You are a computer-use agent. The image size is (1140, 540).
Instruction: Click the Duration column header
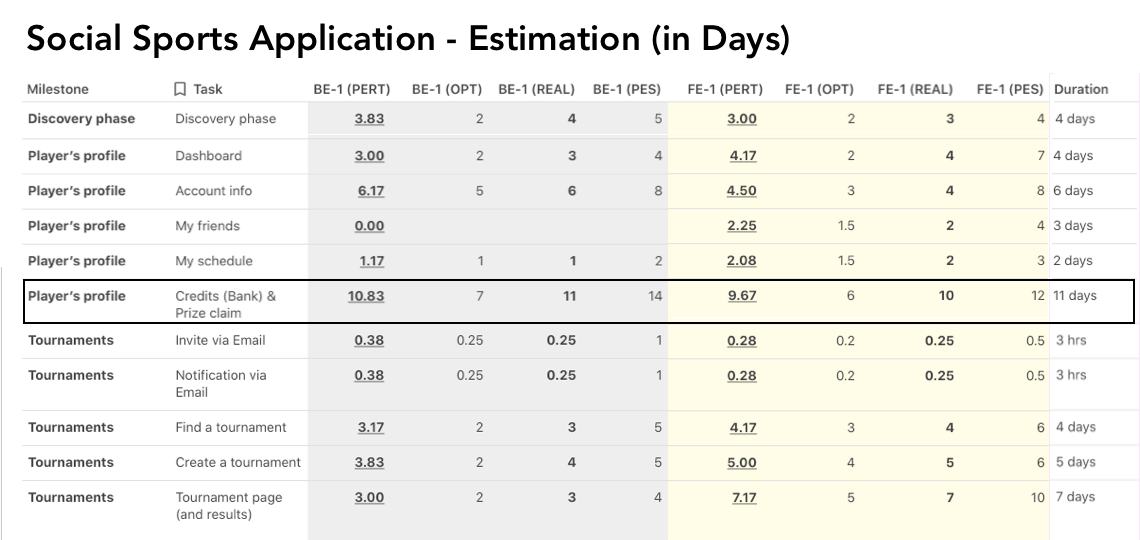point(1081,89)
